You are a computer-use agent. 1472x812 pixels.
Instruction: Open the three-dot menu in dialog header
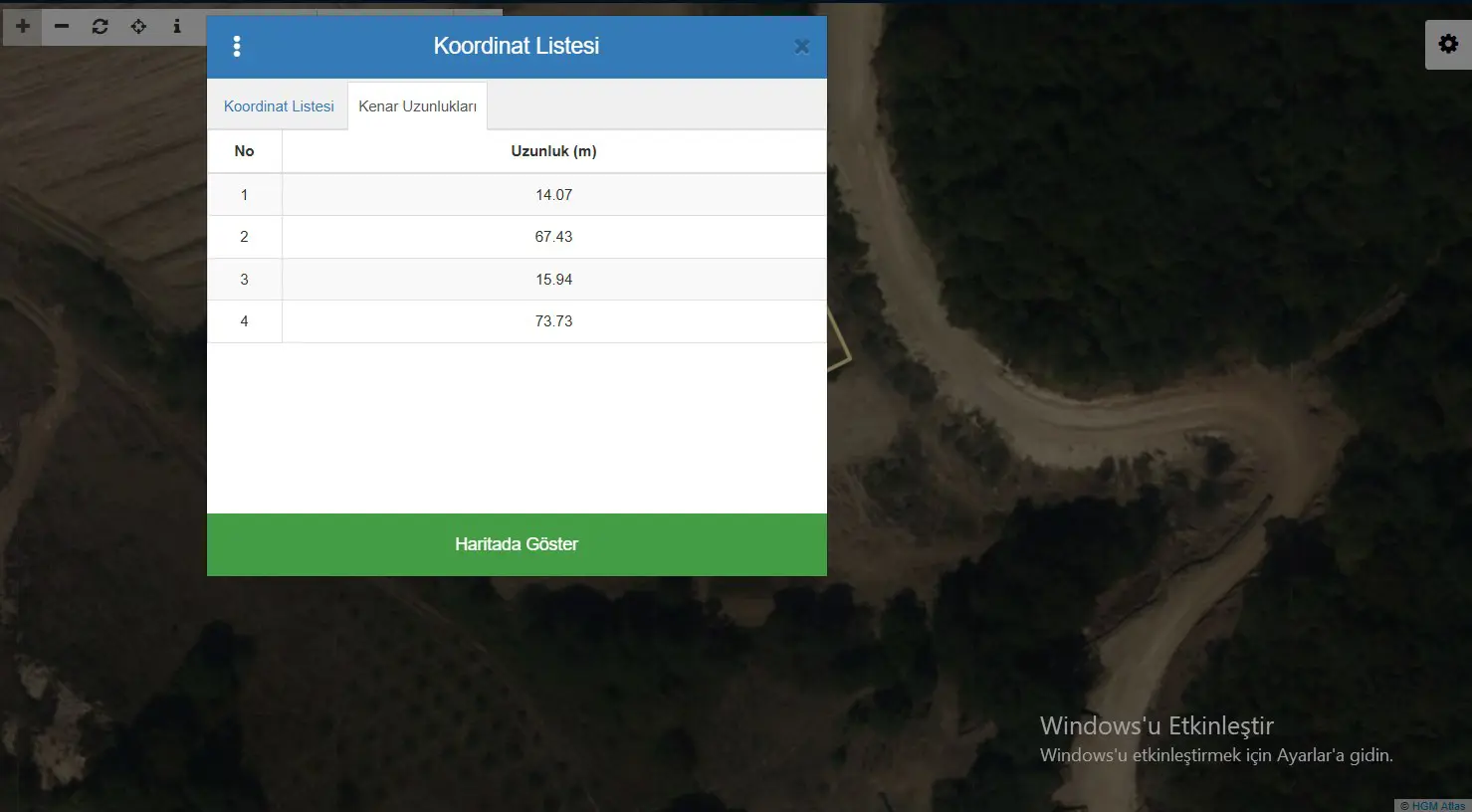click(x=237, y=46)
